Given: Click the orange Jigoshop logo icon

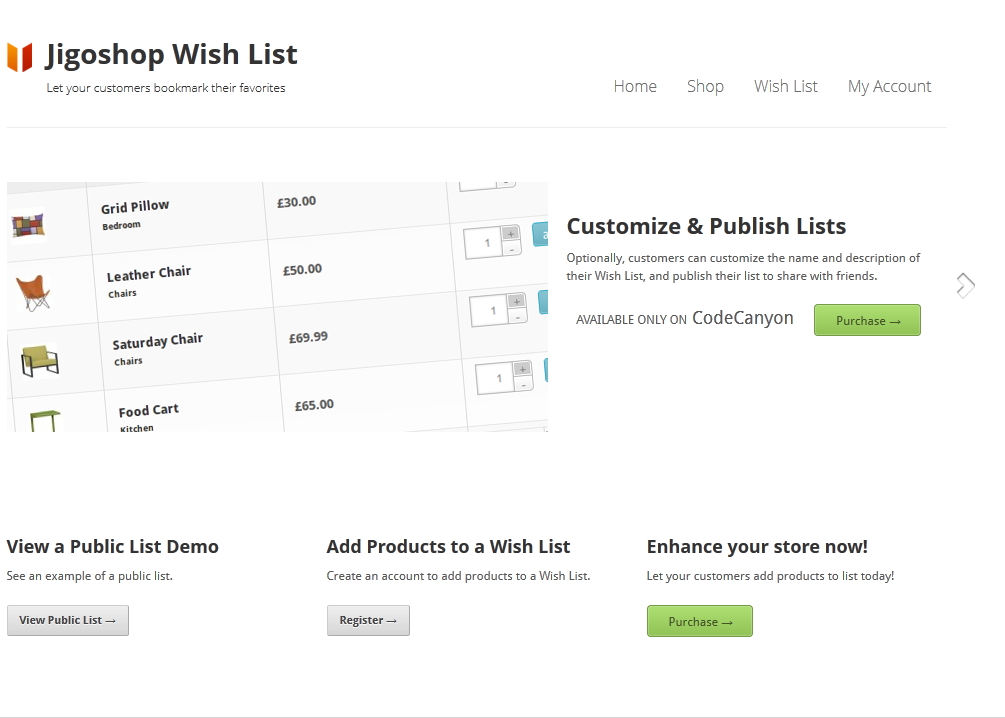Looking at the screenshot, I should 20,57.
